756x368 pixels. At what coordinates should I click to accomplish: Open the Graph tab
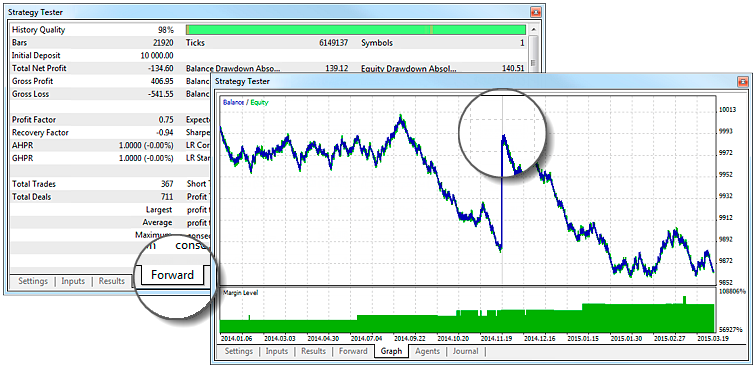[391, 351]
